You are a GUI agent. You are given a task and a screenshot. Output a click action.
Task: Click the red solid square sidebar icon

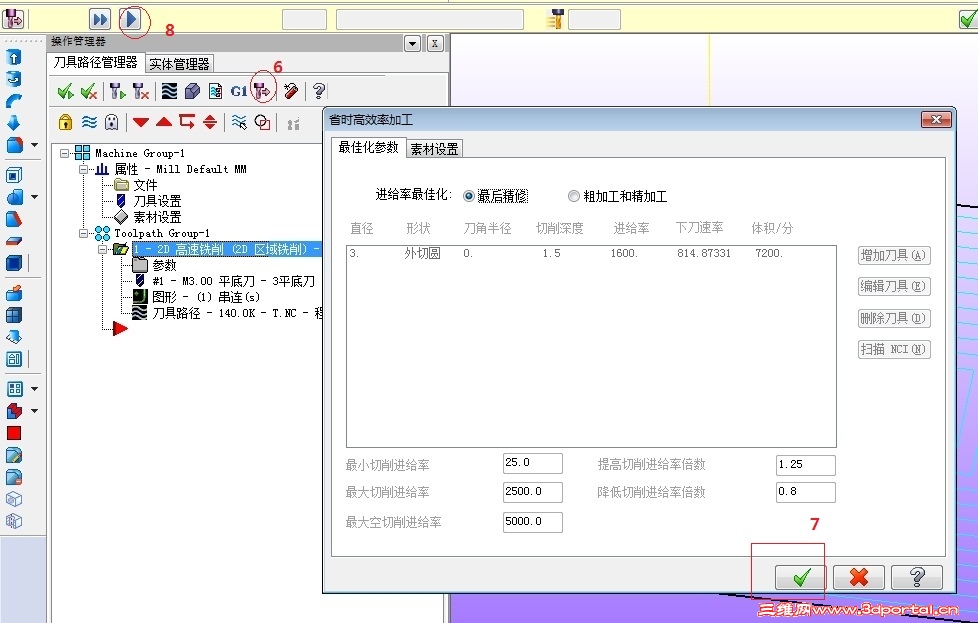tap(14, 433)
